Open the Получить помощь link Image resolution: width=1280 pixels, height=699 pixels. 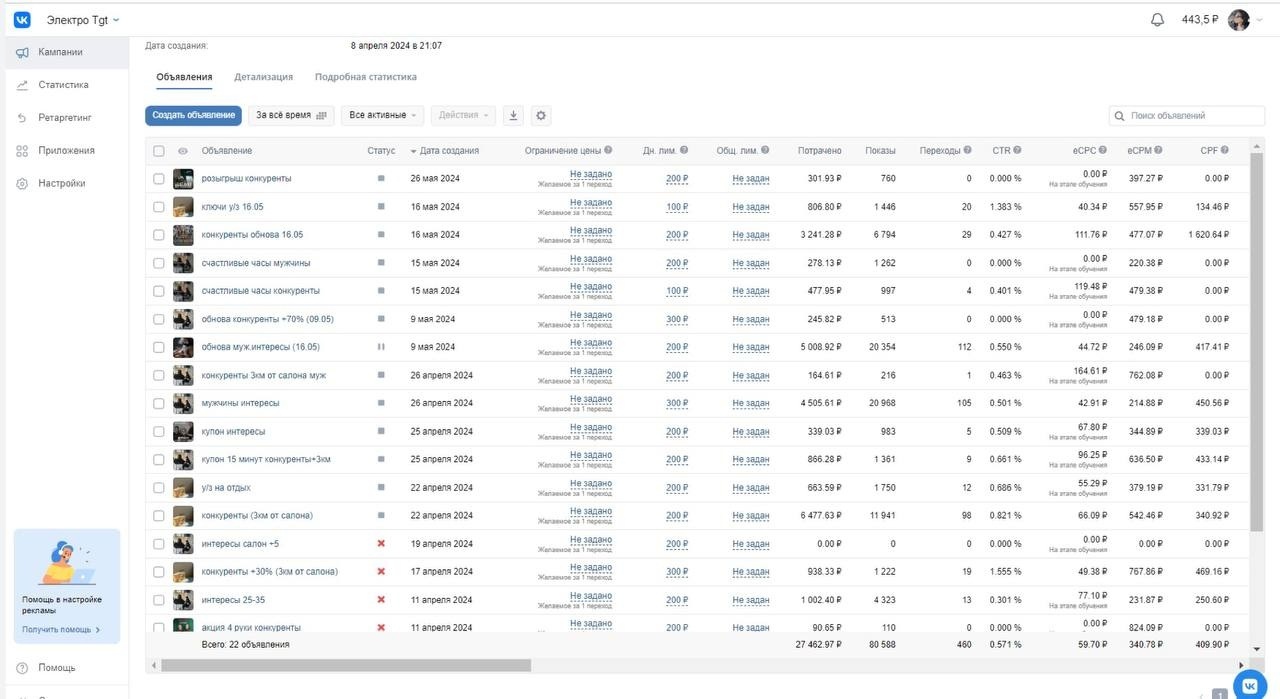tap(62, 630)
